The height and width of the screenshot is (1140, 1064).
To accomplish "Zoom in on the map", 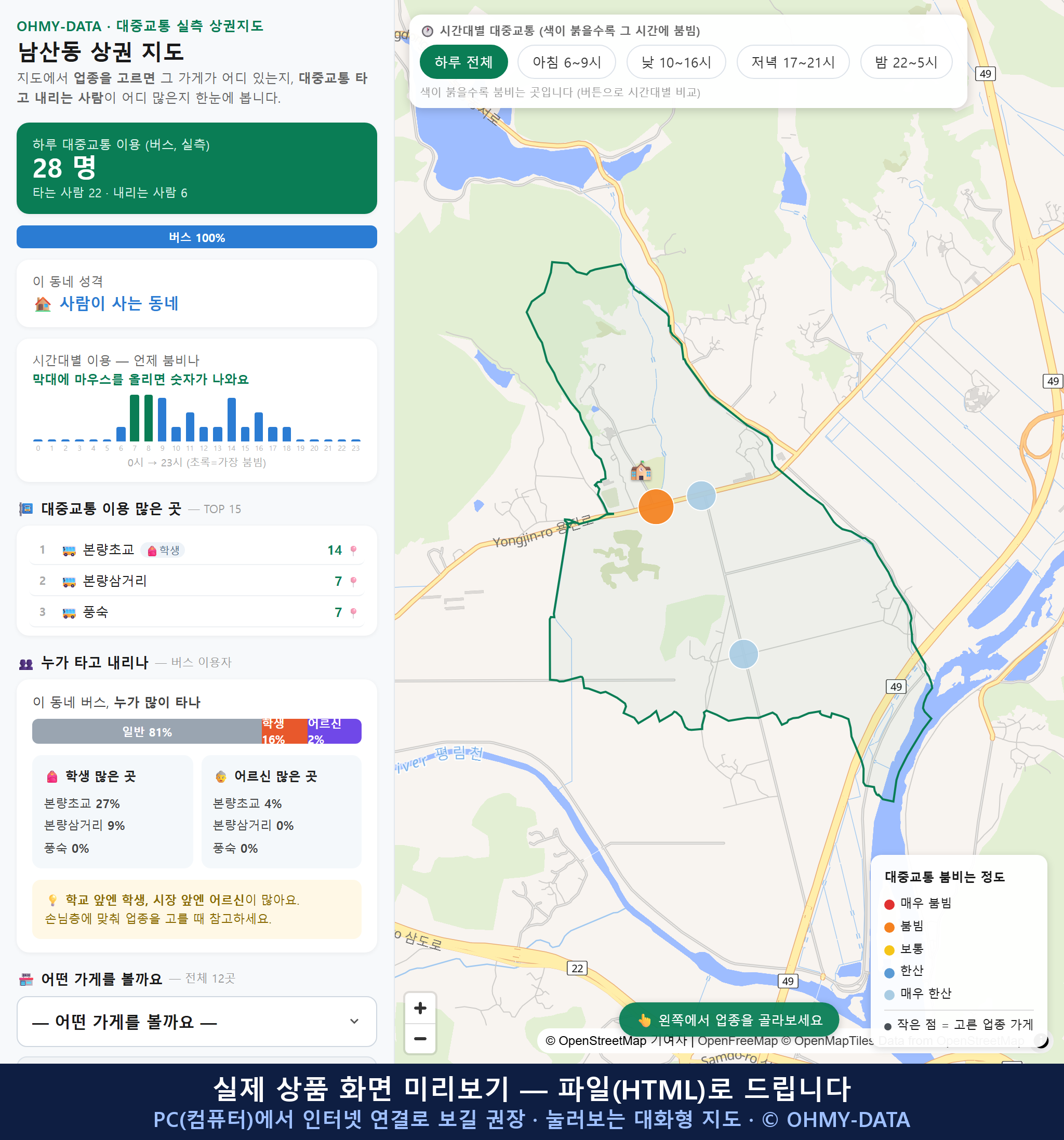I will 420,1008.
